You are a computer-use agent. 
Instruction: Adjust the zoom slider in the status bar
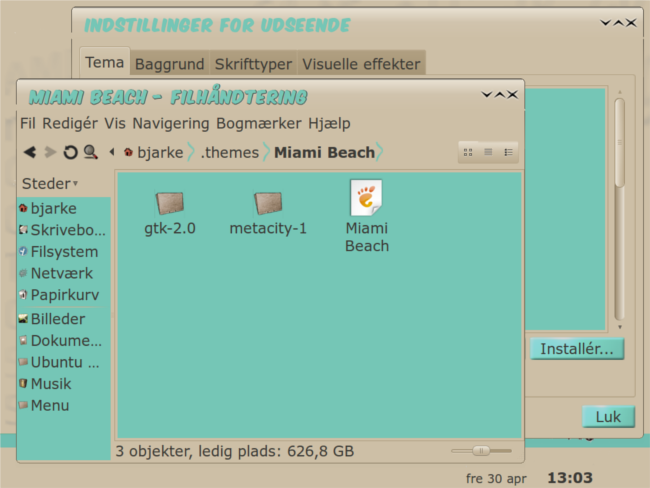[x=481, y=451]
